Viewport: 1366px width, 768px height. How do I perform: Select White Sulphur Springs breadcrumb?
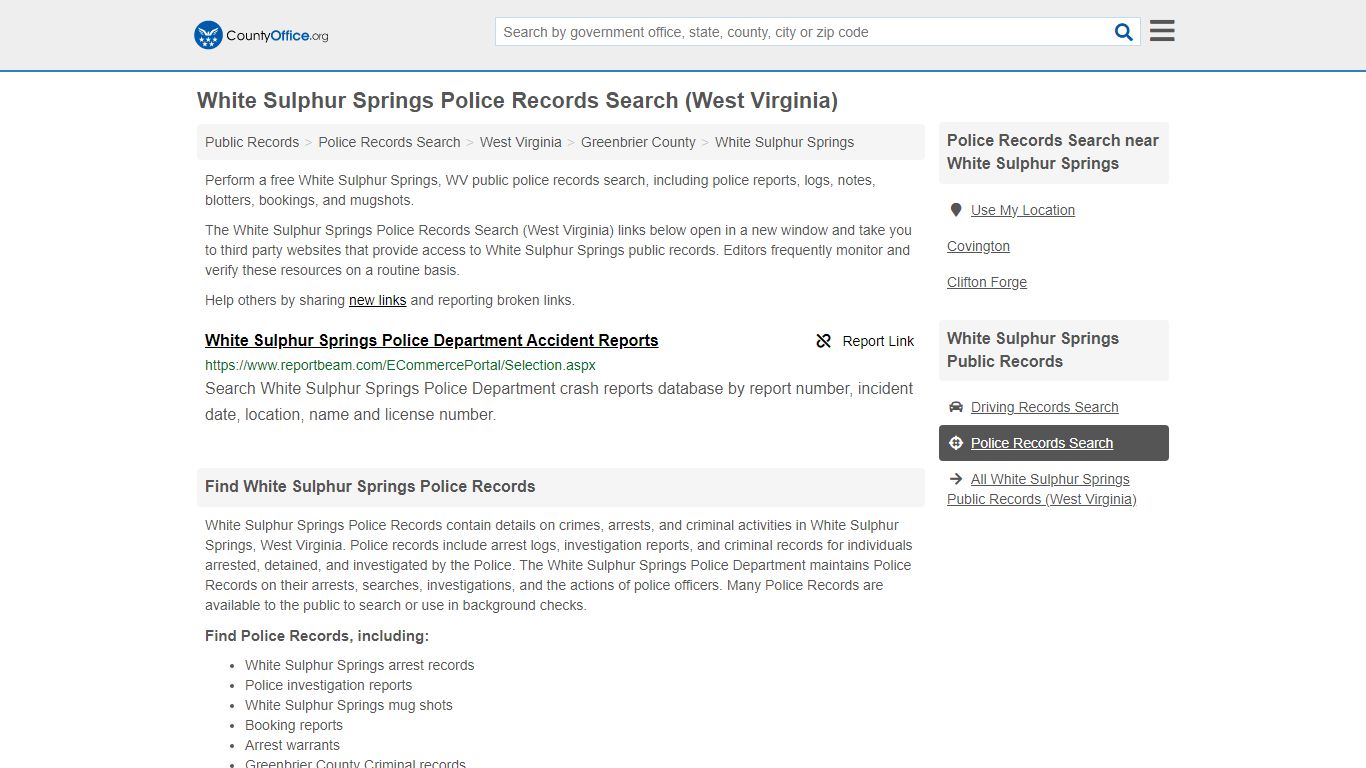click(x=784, y=142)
